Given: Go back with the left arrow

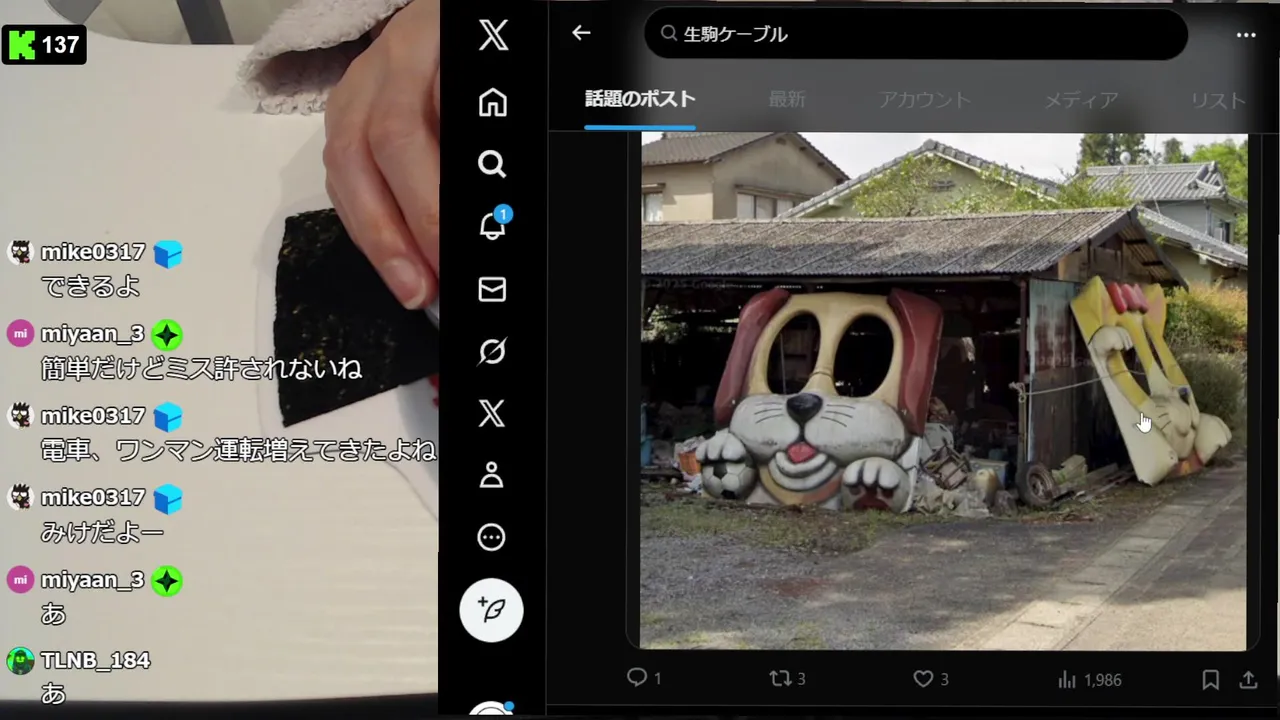Looking at the screenshot, I should pyautogui.click(x=581, y=33).
